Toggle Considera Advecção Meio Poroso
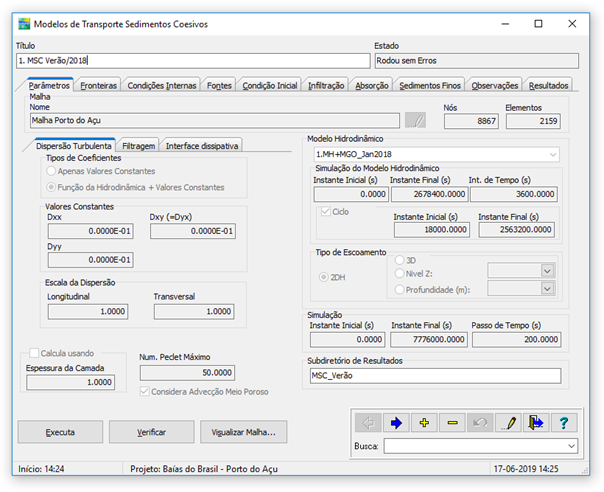This screenshot has width=604, height=492. [x=145, y=391]
